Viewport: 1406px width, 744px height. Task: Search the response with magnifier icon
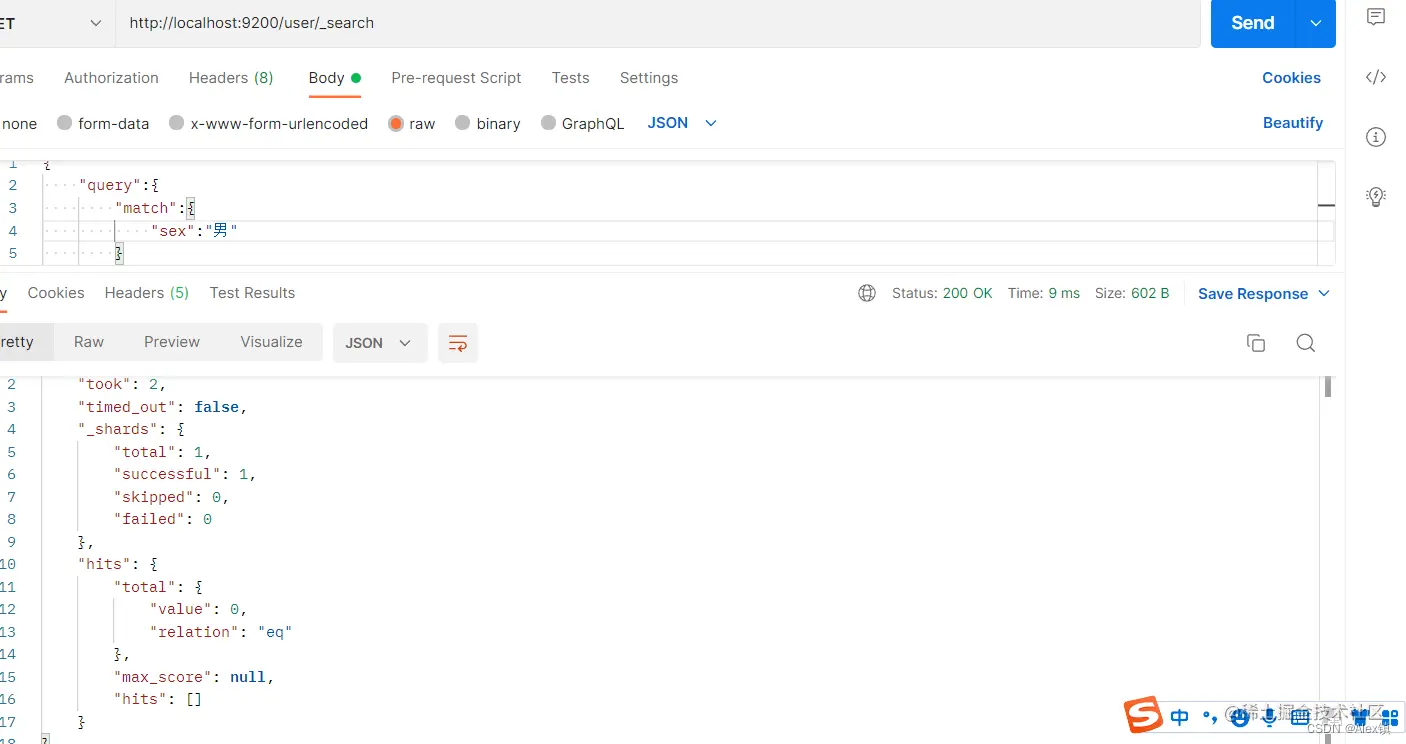point(1305,343)
